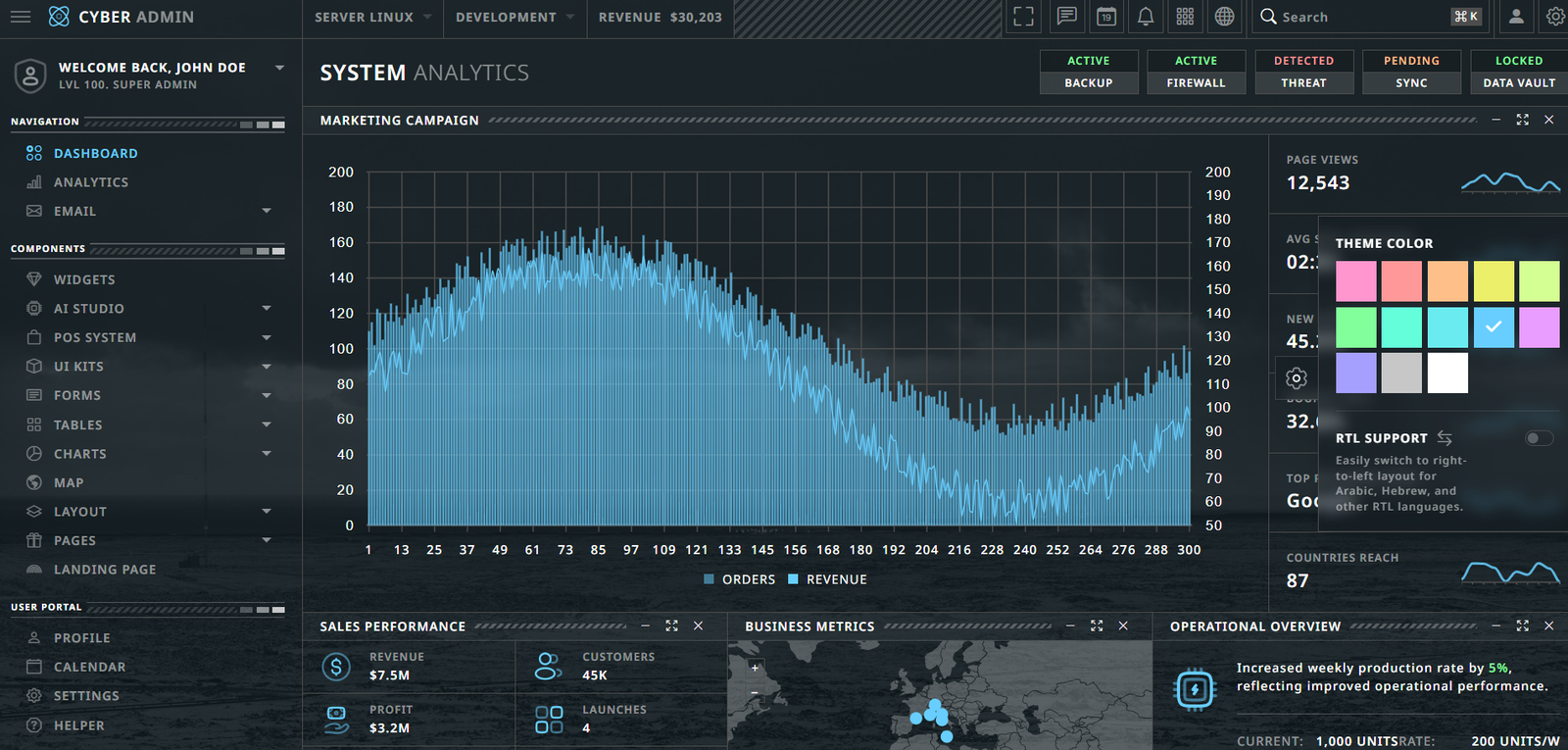Click the Detected Threat status button

[1303, 72]
